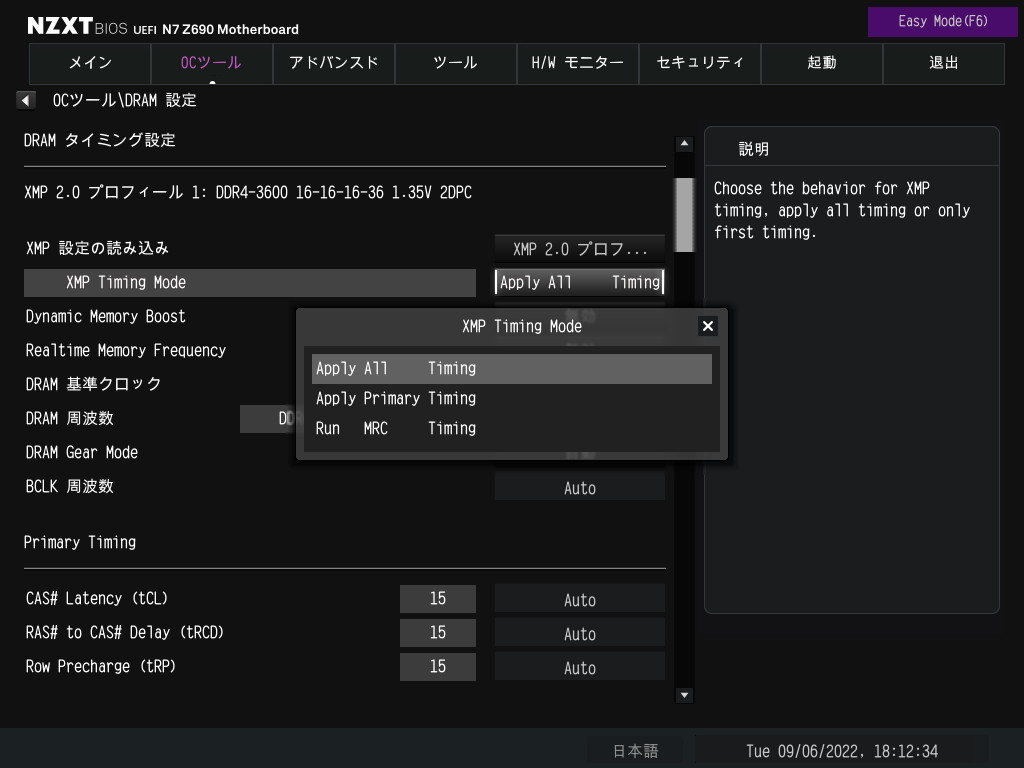Open the メイン tab

[90, 63]
